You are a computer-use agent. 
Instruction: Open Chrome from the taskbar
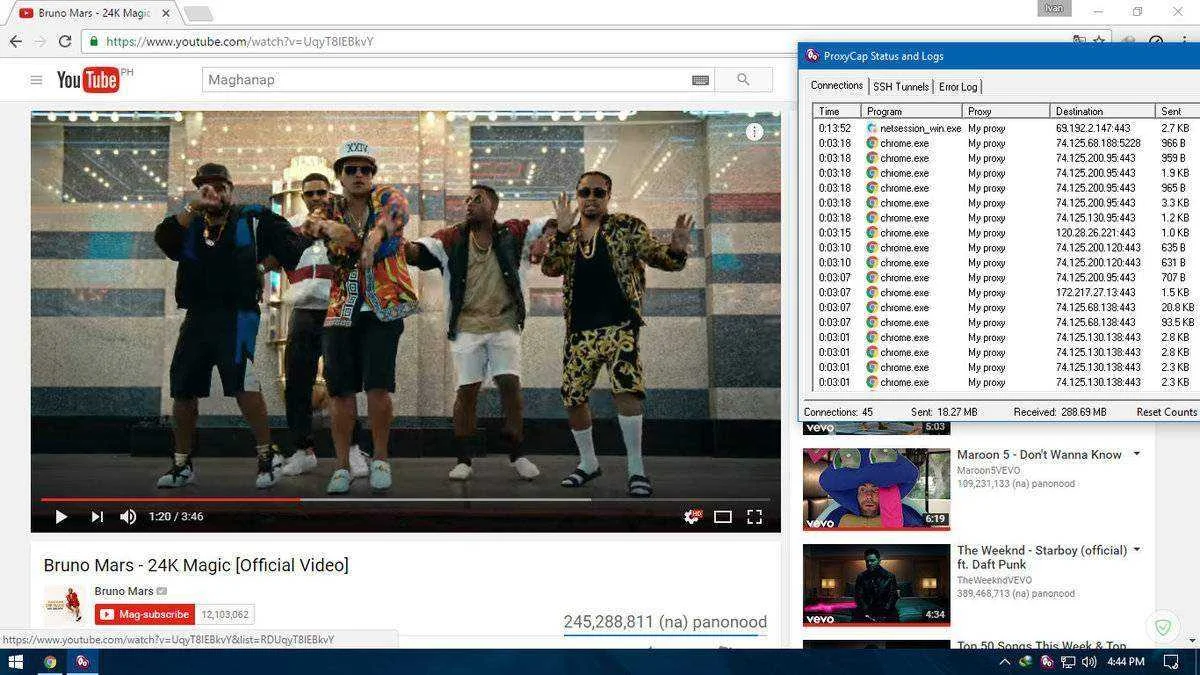tap(50, 662)
